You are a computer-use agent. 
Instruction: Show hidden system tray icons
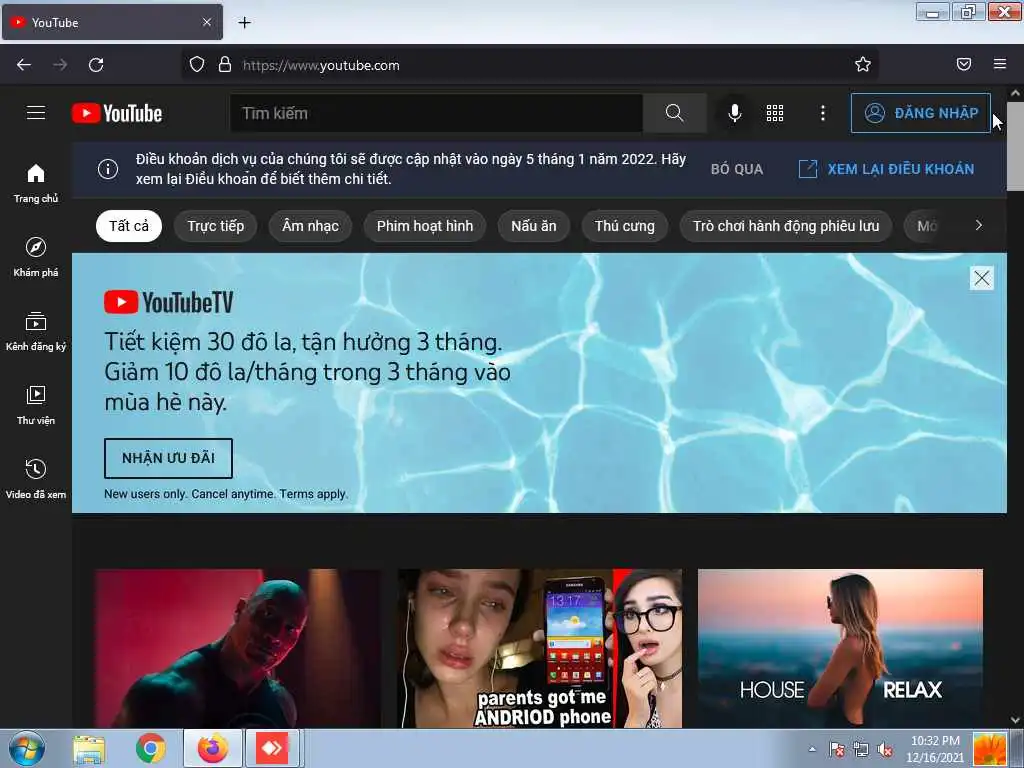click(x=812, y=749)
